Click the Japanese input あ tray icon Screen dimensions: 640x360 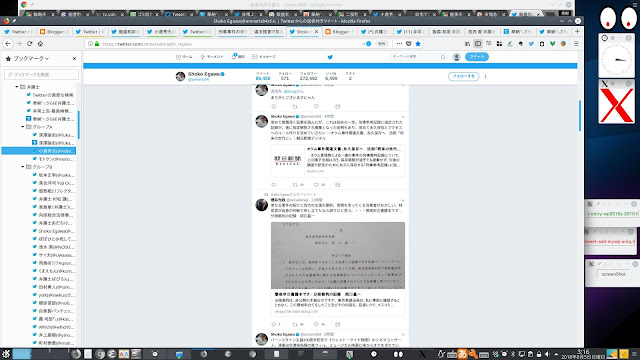click(462, 353)
